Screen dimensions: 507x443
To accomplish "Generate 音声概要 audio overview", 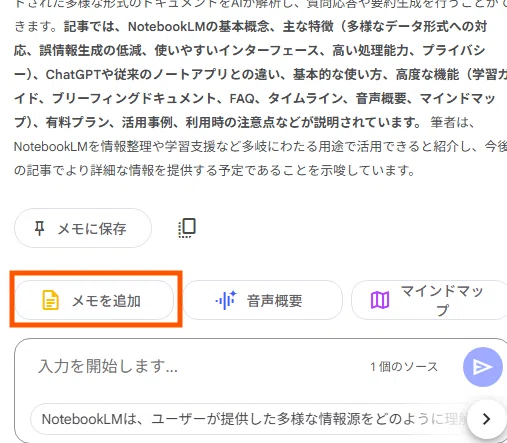I will coord(263,300).
